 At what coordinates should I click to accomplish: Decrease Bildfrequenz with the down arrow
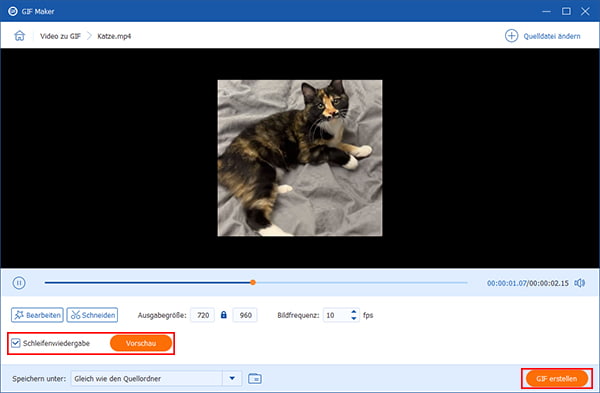(354, 318)
